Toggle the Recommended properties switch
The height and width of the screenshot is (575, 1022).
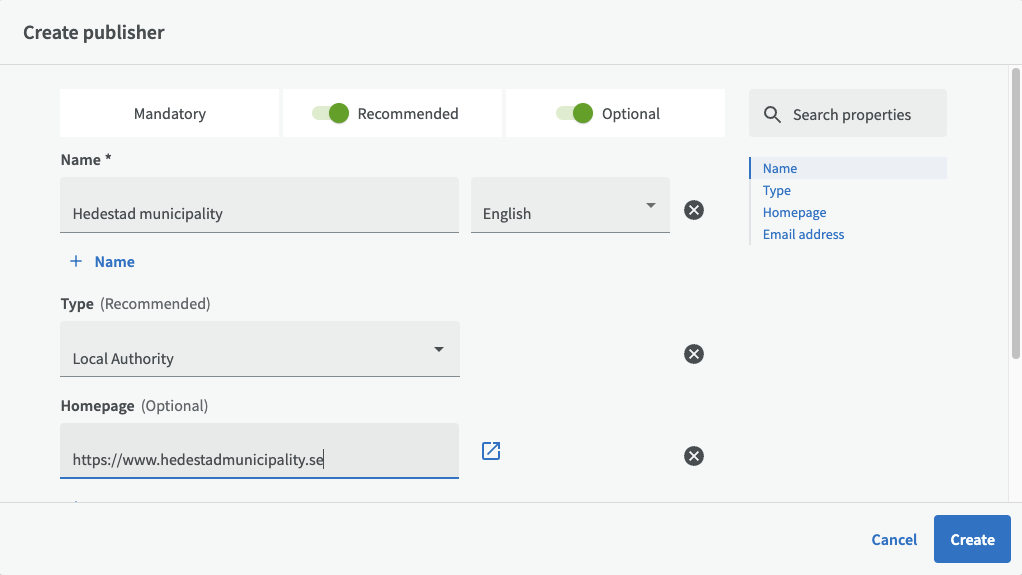tap(331, 113)
